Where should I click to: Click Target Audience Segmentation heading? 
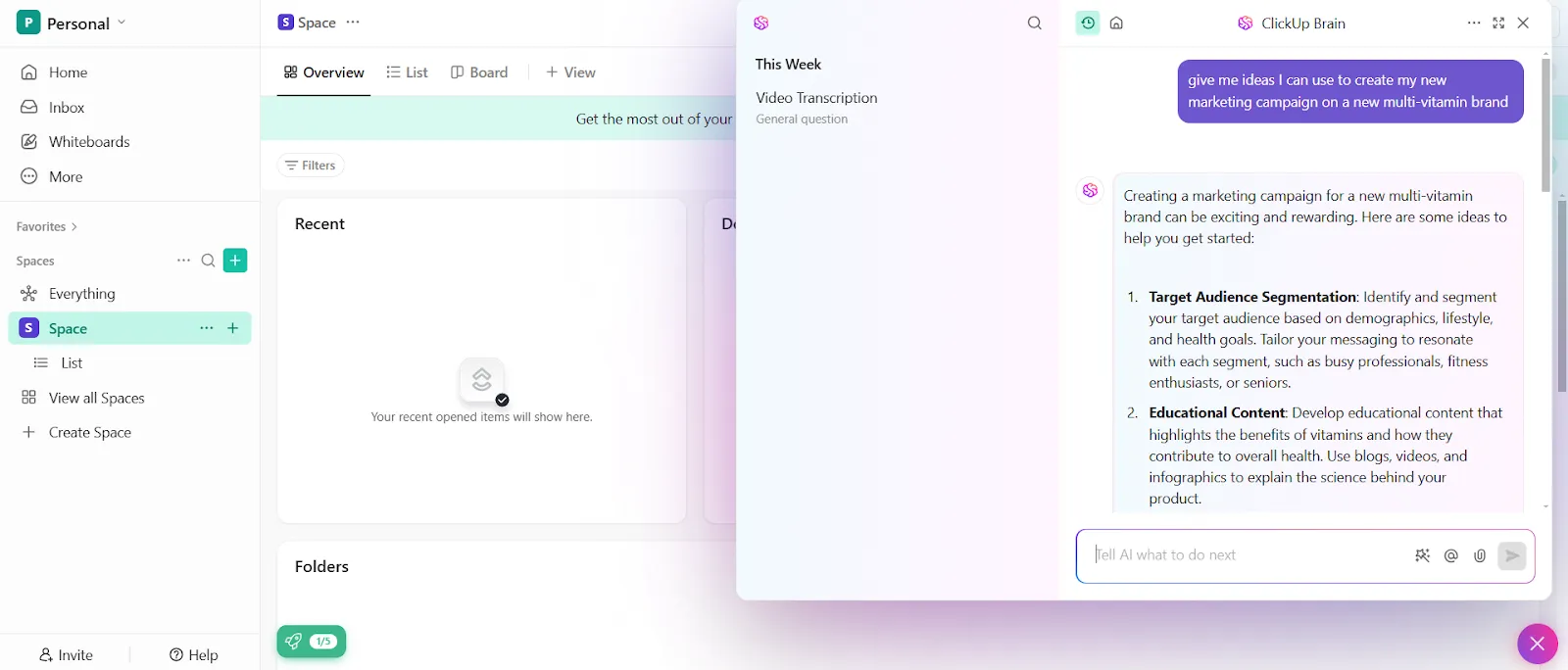pos(1252,297)
